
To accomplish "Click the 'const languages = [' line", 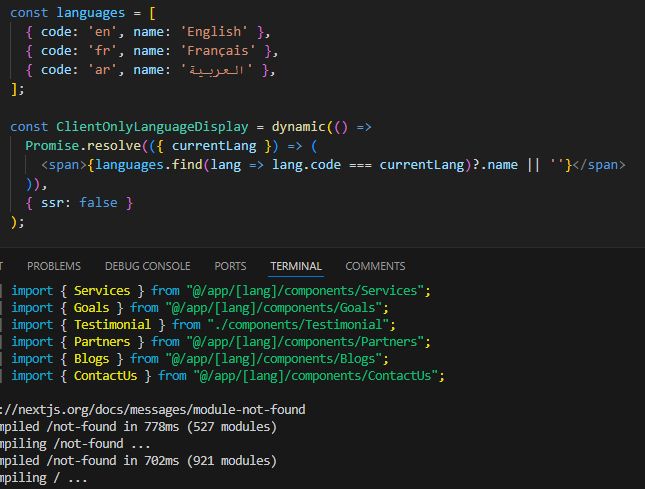I will [x=83, y=13].
